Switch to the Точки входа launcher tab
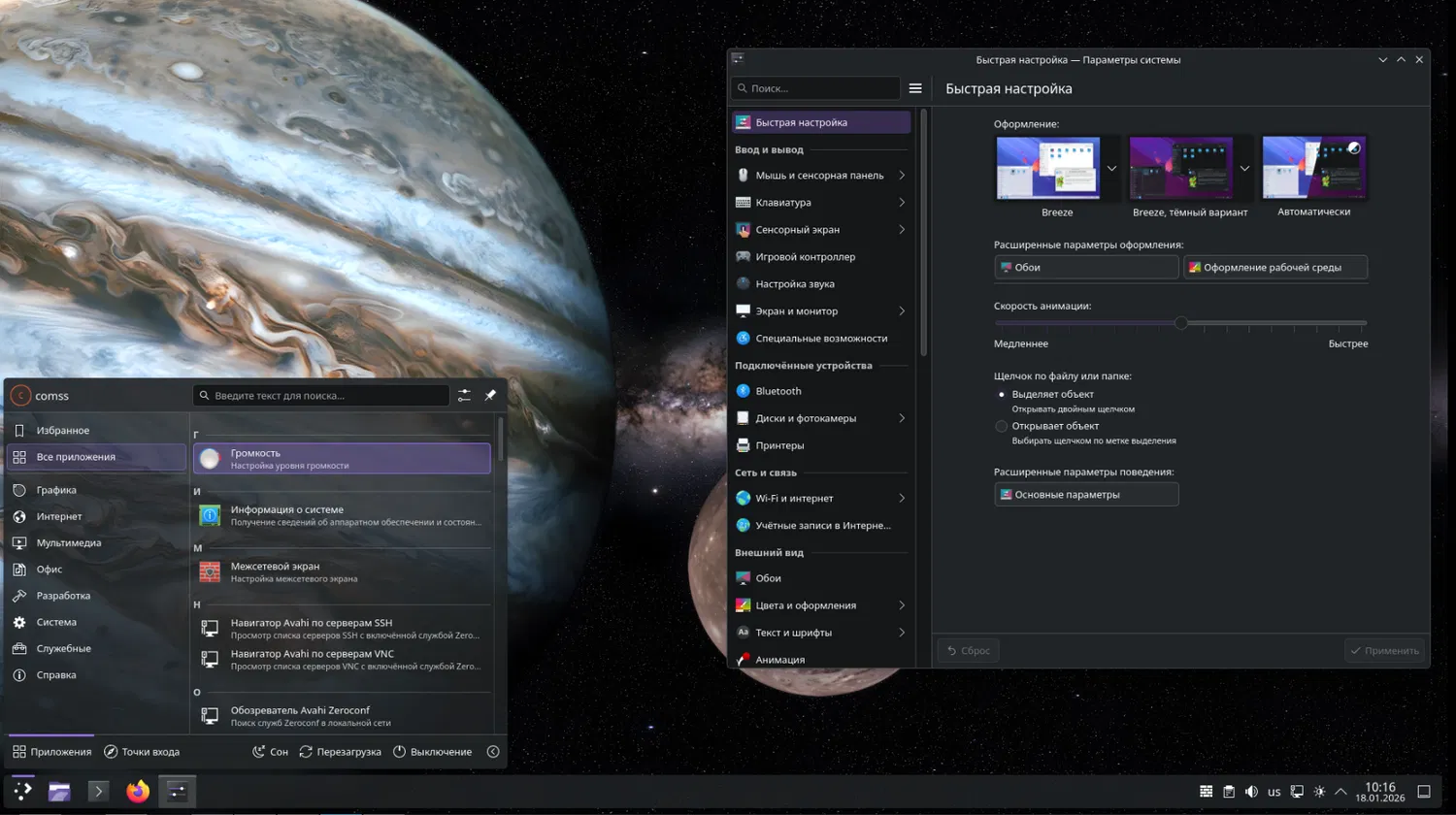The image size is (1456, 815). pos(142,752)
